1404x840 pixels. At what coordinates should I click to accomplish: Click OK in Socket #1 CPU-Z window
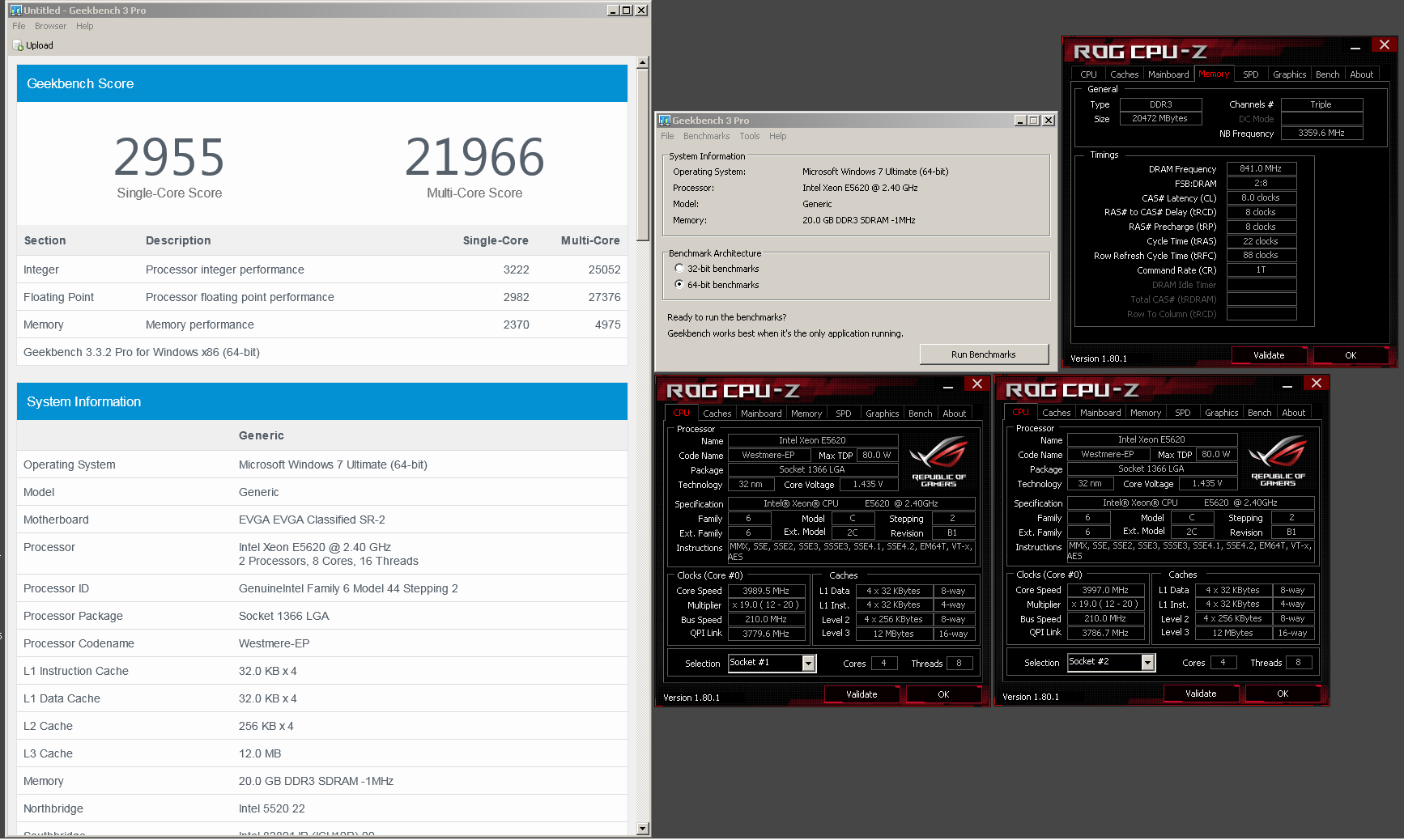pyautogui.click(x=943, y=694)
